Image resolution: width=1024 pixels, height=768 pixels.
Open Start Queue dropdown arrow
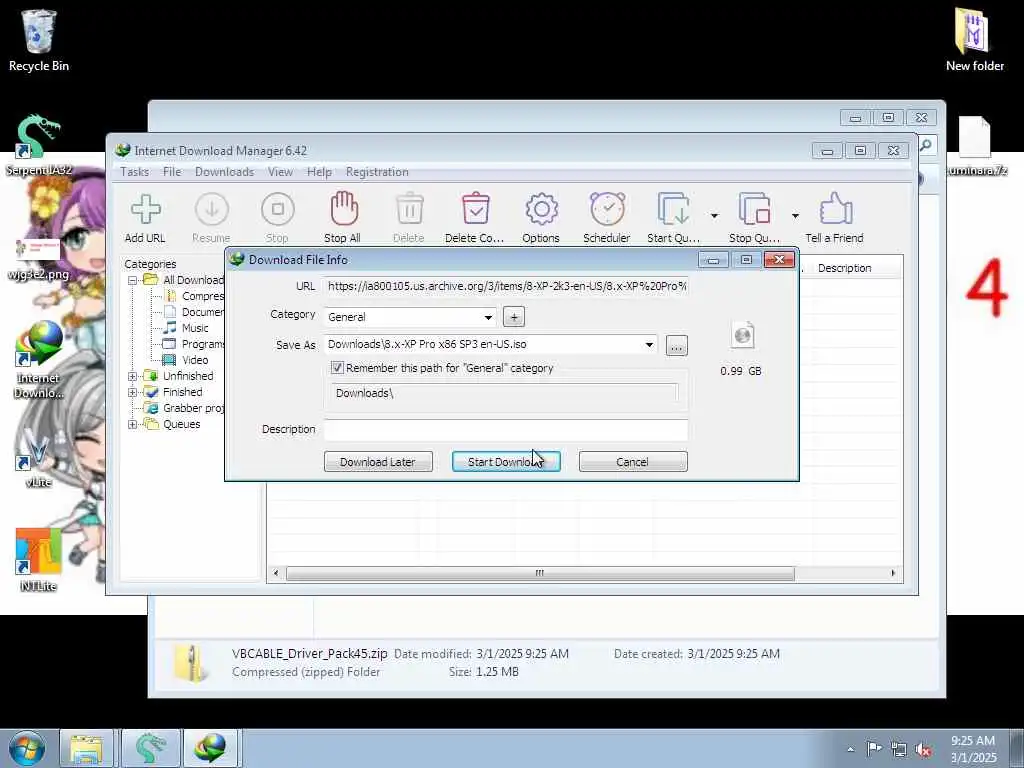[x=714, y=216]
